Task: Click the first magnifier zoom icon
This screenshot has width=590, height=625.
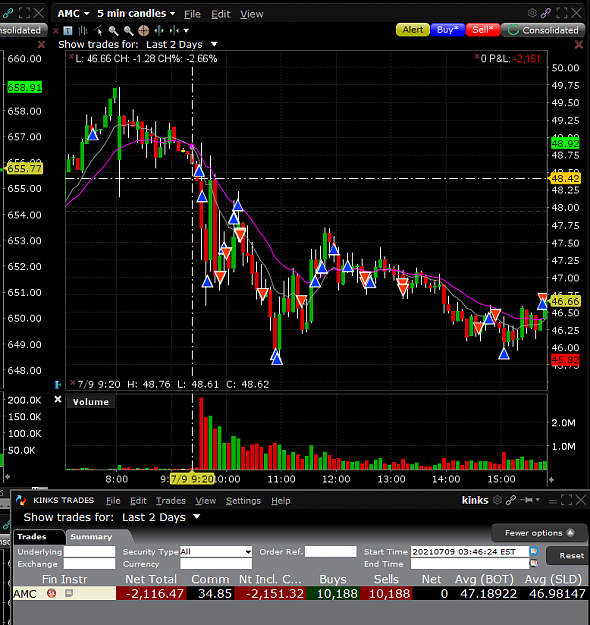Action: [113, 30]
